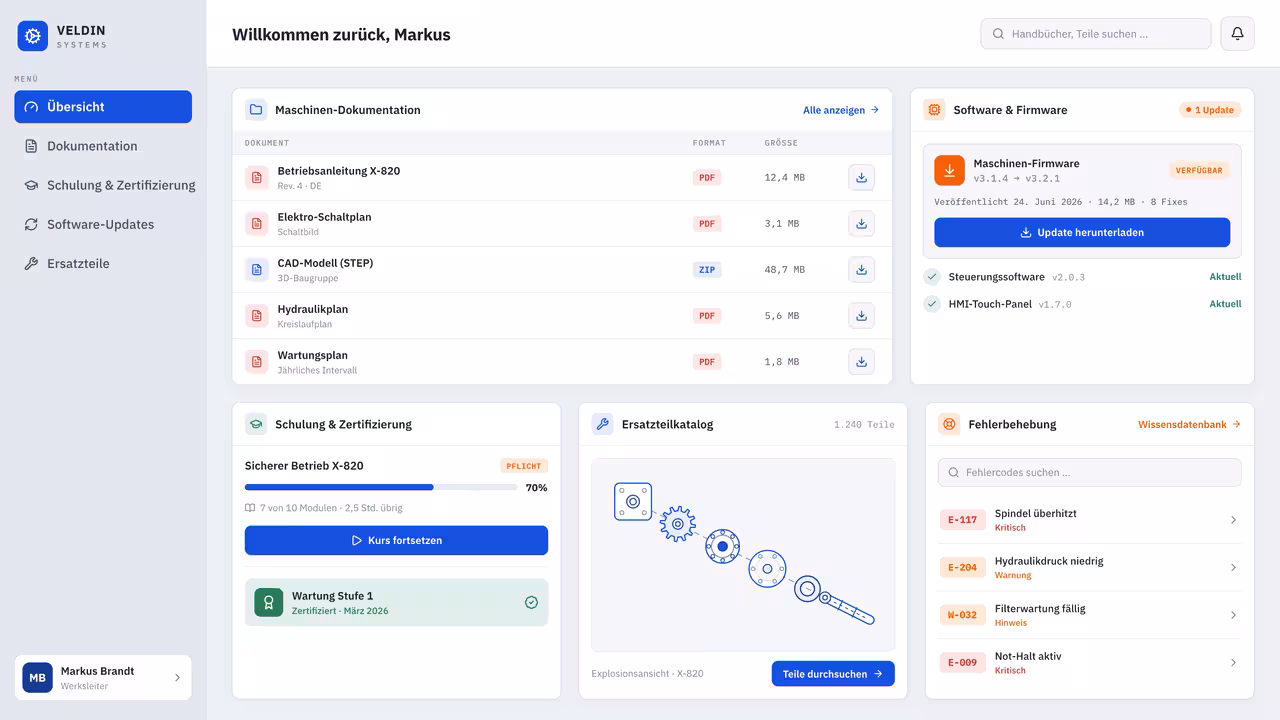Open the notifications bell
Screen dimensions: 1280x720
coord(1237,33)
